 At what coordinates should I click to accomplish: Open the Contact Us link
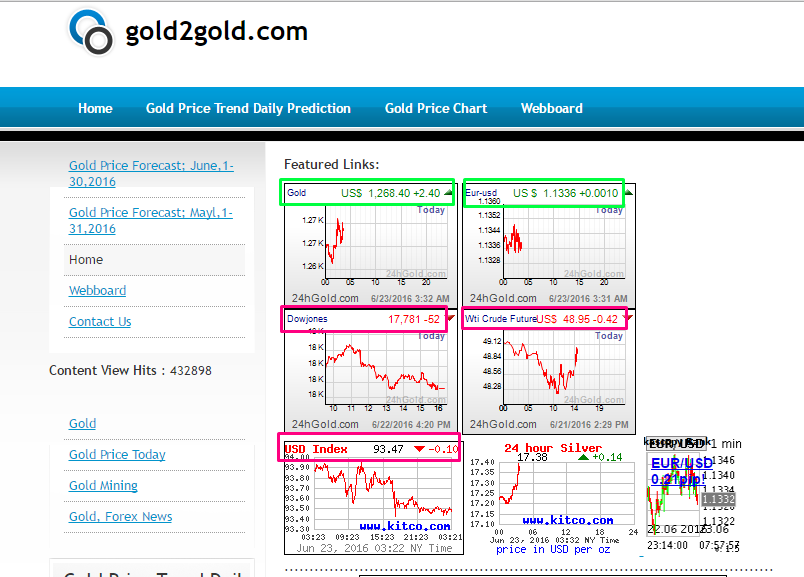click(x=100, y=322)
